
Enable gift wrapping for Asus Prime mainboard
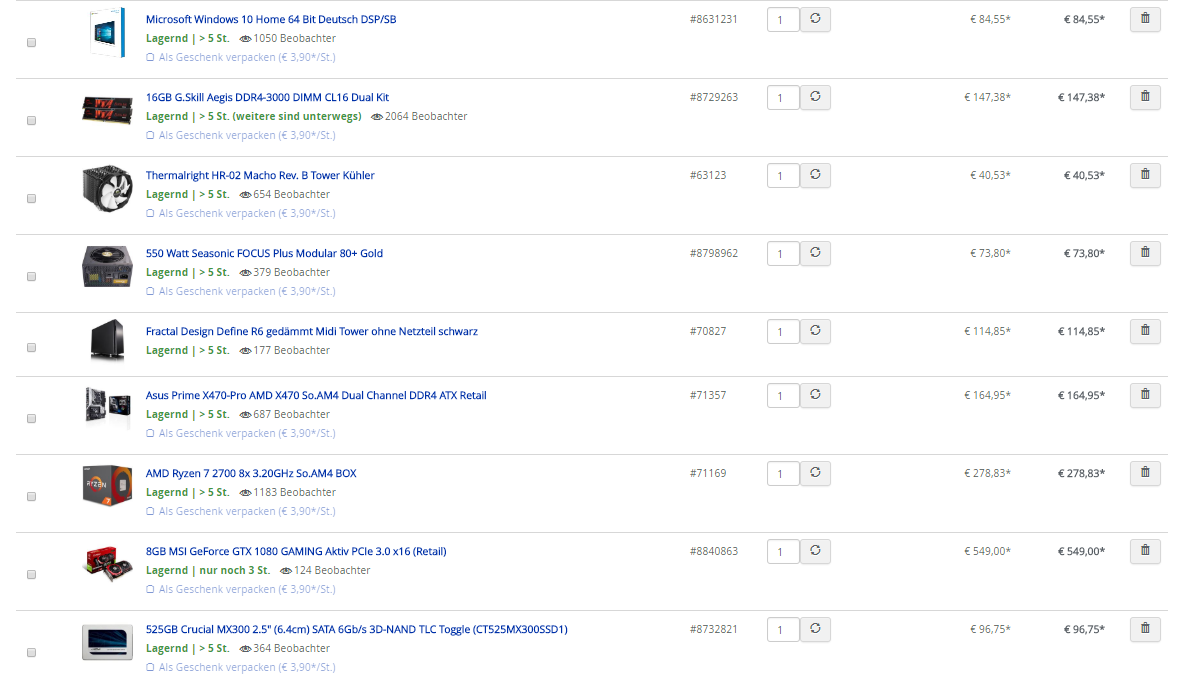point(150,433)
